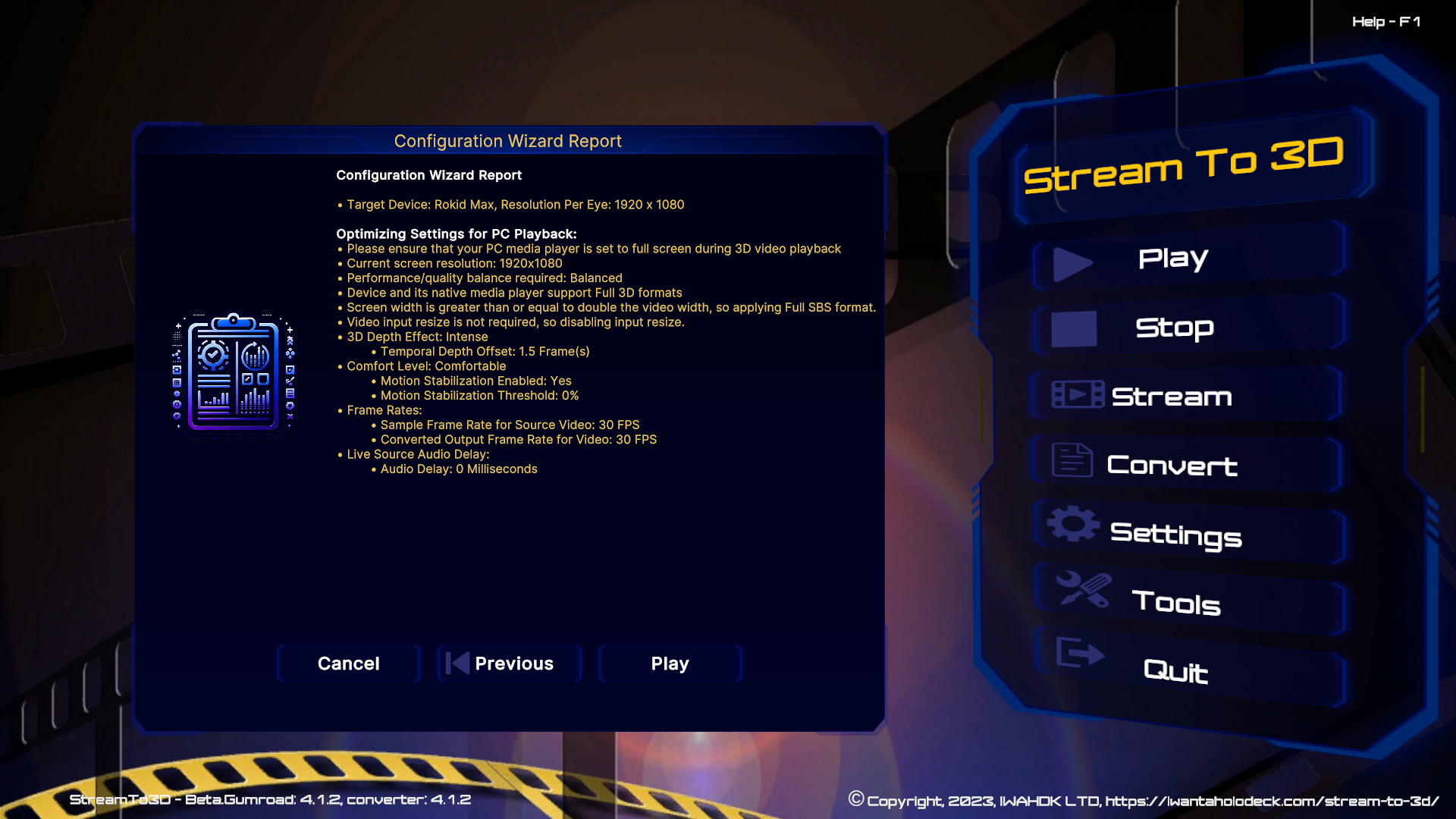Click the Quit exit-arrow icon
The height and width of the screenshot is (819, 1456).
click(x=1080, y=652)
